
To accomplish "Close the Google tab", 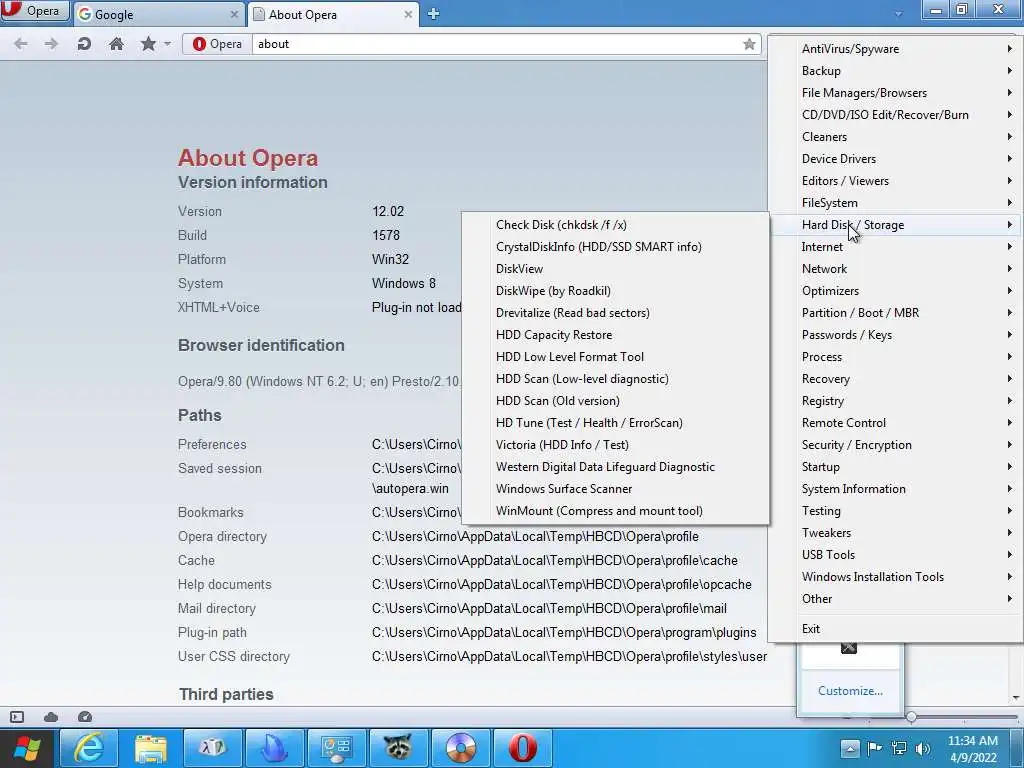I will click(x=234, y=14).
